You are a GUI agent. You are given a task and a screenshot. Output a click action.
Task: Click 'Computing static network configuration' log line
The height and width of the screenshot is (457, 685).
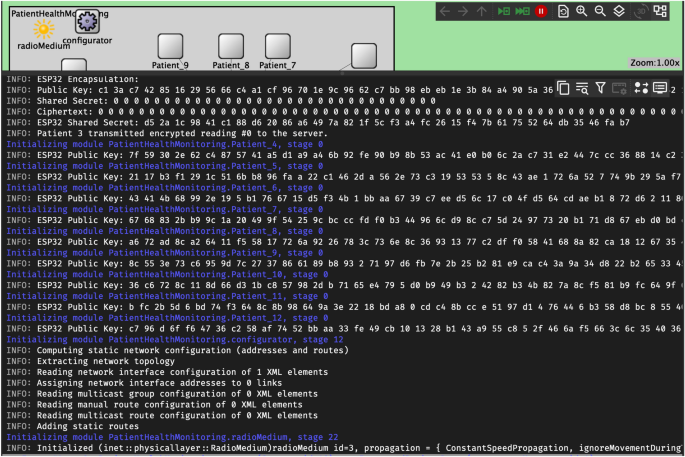point(177,350)
